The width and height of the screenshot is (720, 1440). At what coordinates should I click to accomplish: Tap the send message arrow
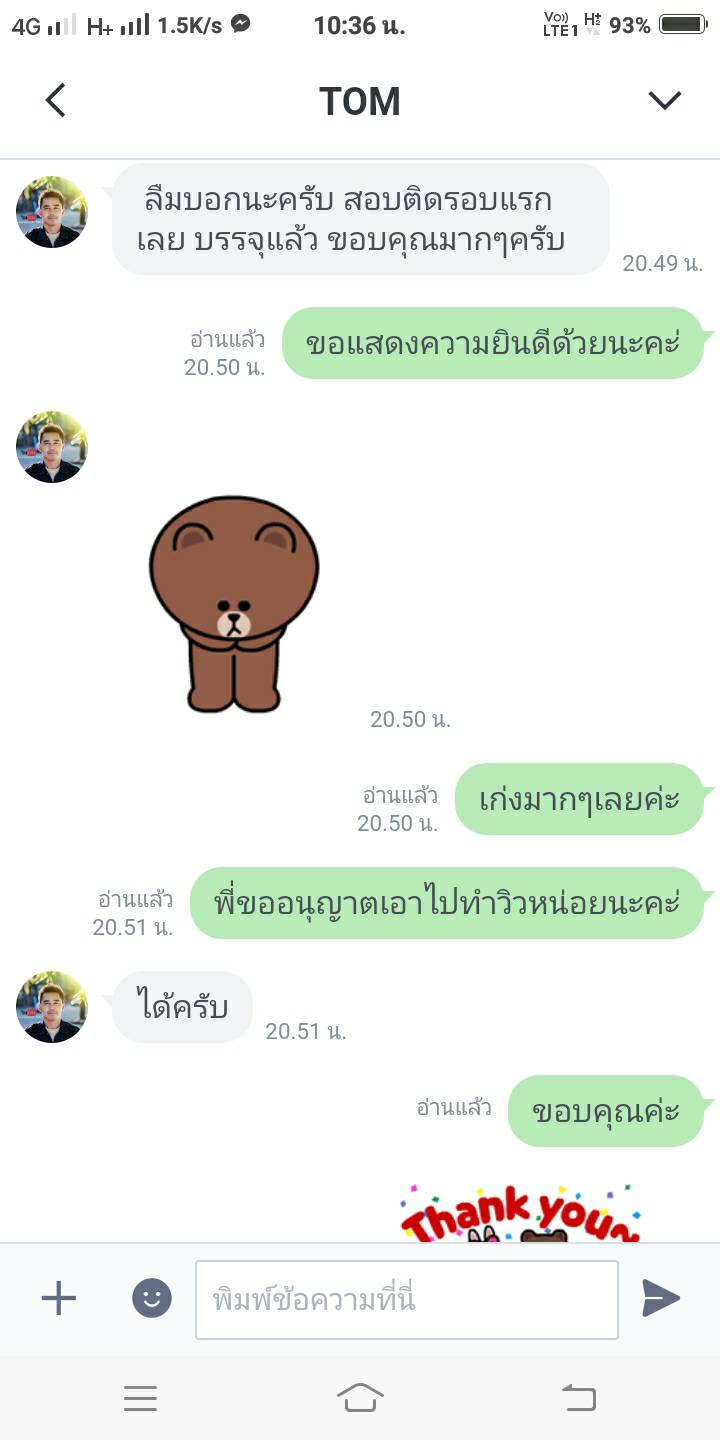tap(660, 1298)
